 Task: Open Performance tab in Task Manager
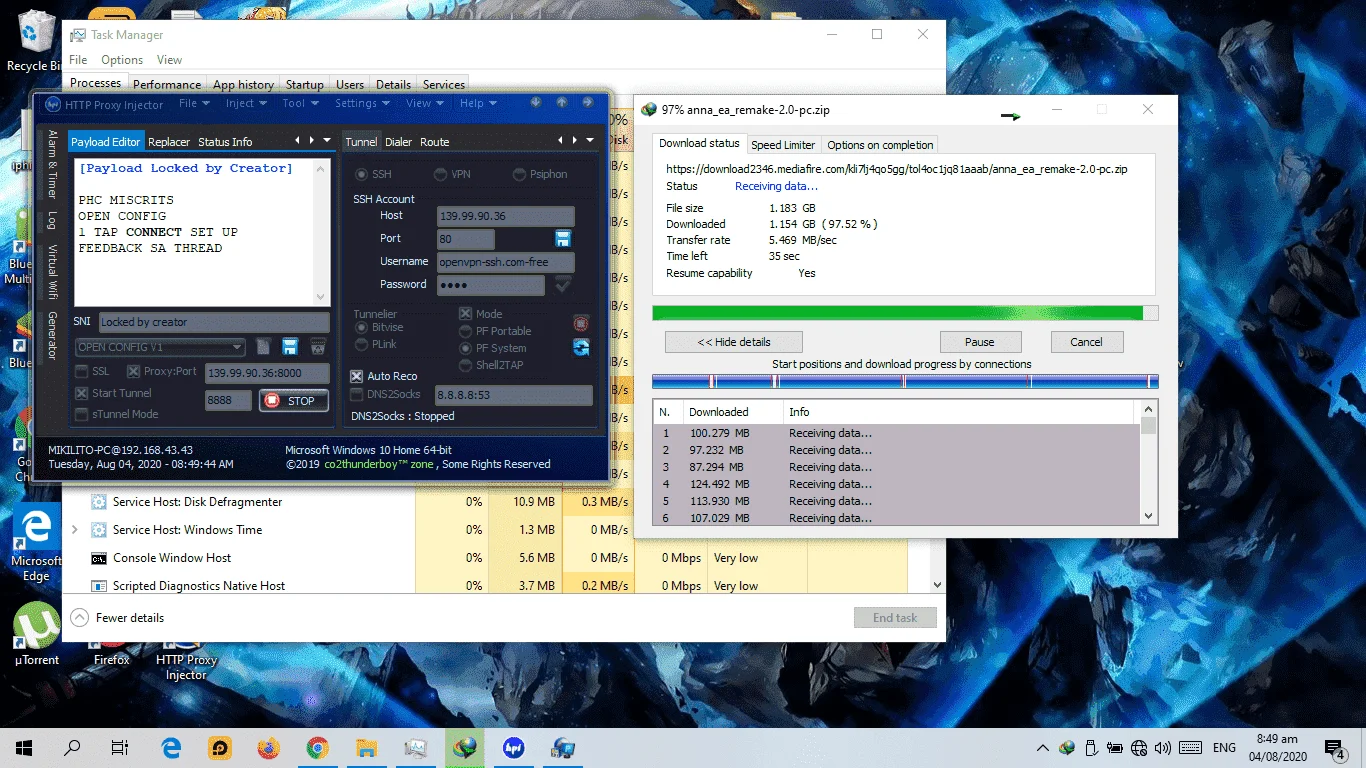167,85
